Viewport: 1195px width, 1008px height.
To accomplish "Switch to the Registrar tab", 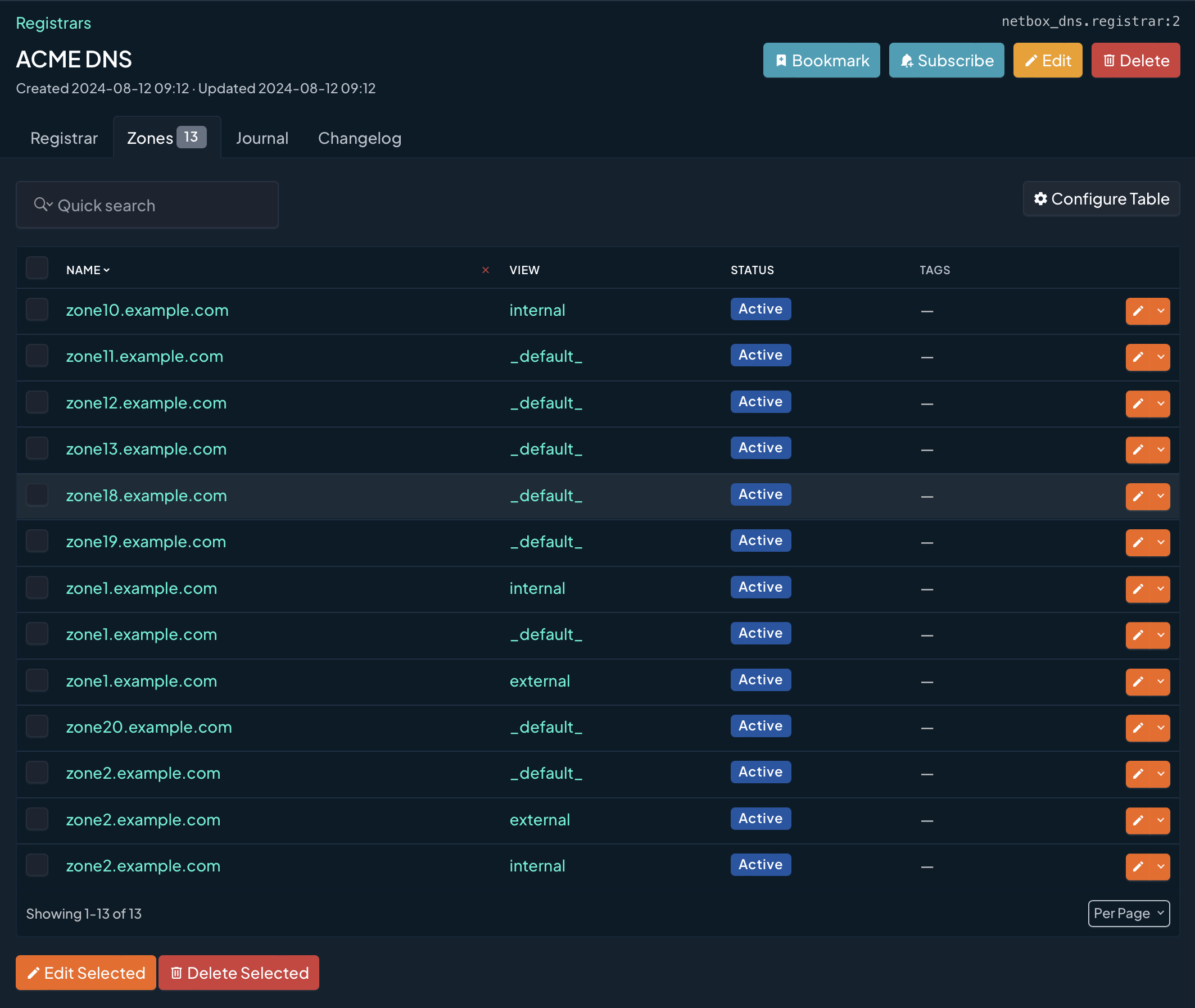I will [64, 138].
